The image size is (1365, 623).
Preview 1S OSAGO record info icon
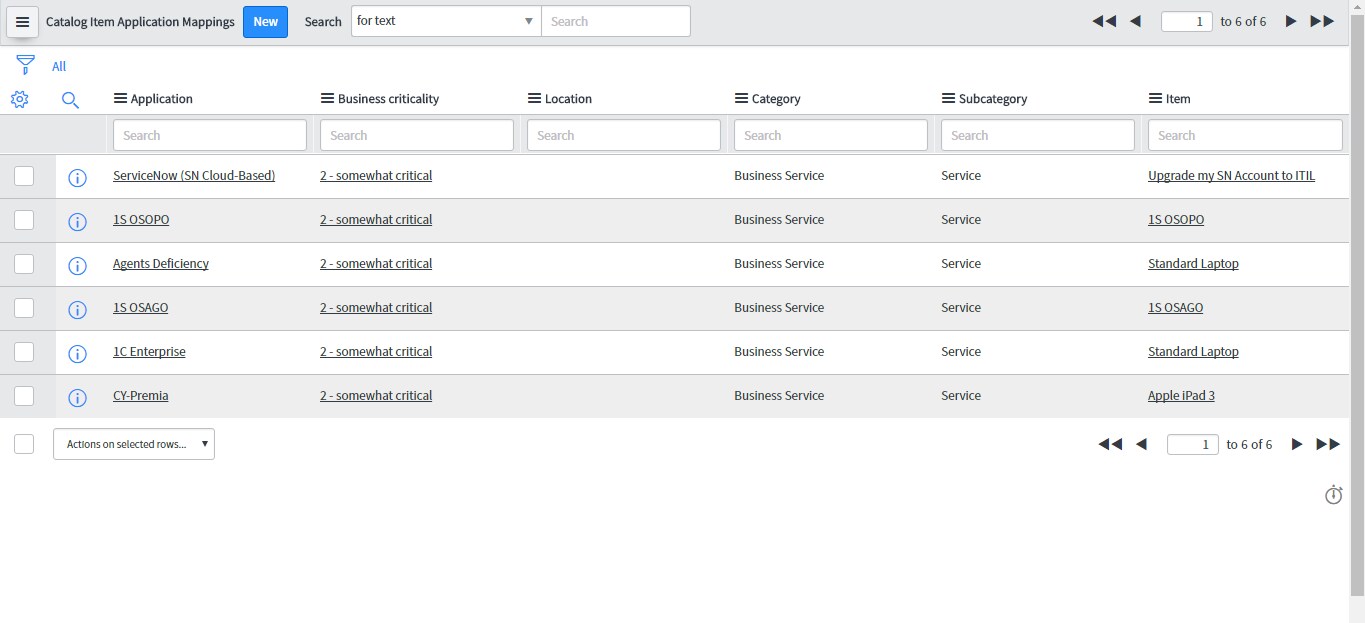77,309
